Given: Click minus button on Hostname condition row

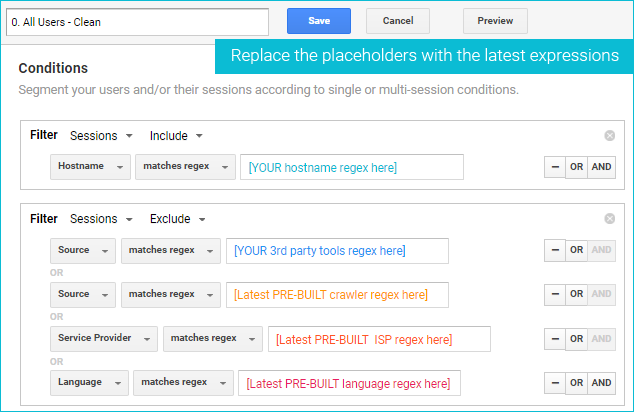Looking at the screenshot, I should pos(553,167).
